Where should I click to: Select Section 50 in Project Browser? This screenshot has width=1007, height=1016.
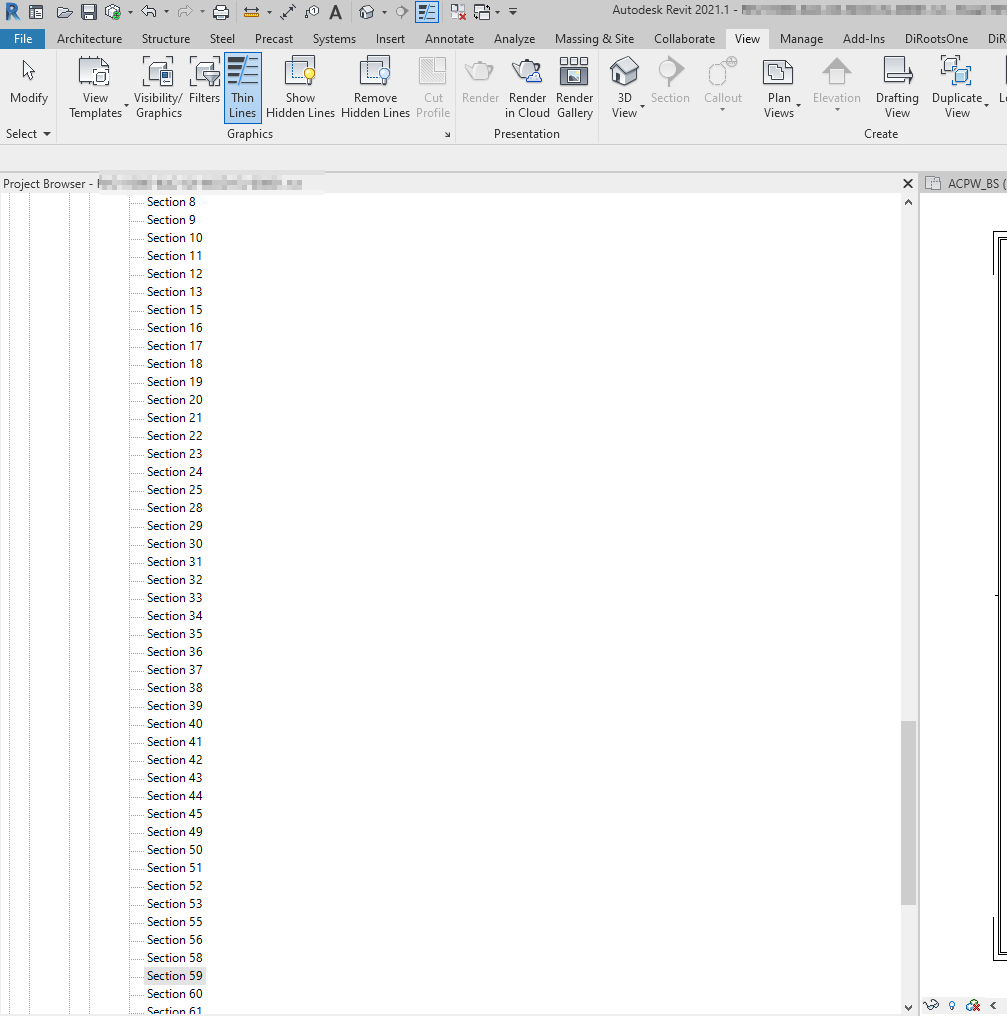coord(174,850)
